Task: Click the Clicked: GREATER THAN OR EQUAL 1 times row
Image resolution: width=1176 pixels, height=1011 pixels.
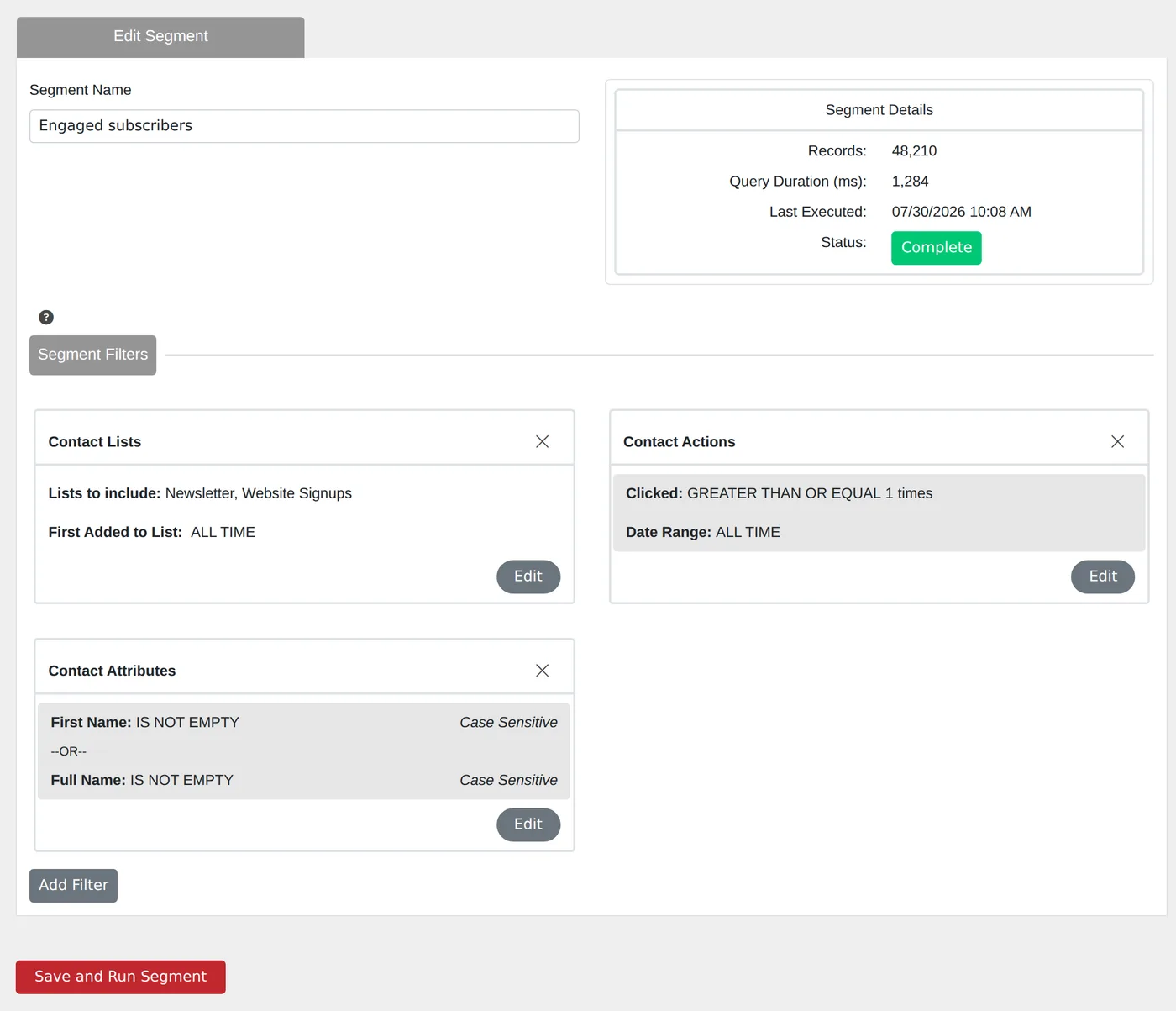Action: (779, 493)
